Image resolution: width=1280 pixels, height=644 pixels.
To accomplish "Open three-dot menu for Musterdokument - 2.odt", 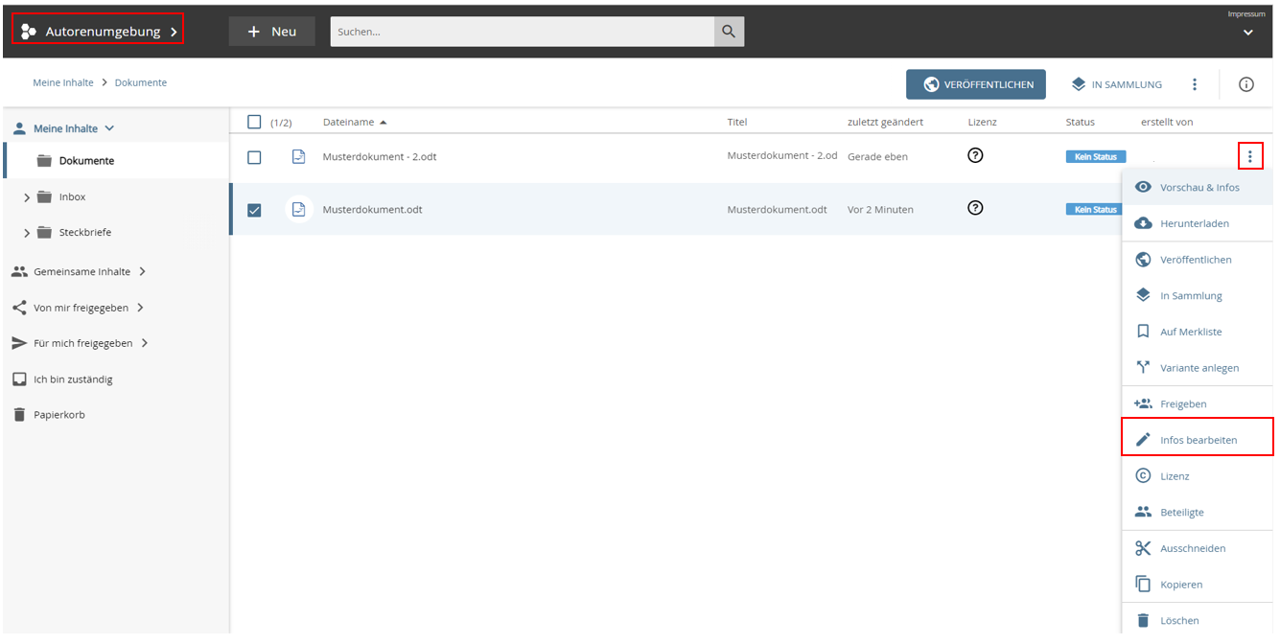I will pyautogui.click(x=1249, y=156).
